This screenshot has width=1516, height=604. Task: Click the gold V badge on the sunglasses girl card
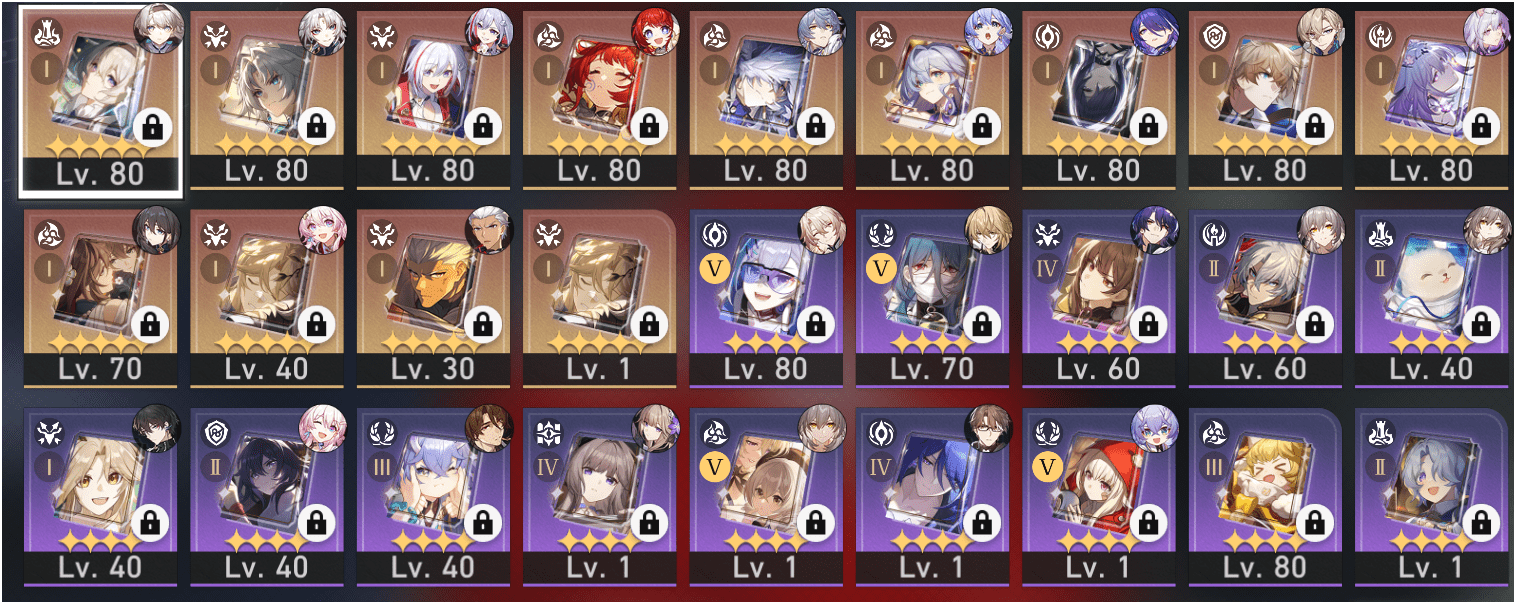715,270
